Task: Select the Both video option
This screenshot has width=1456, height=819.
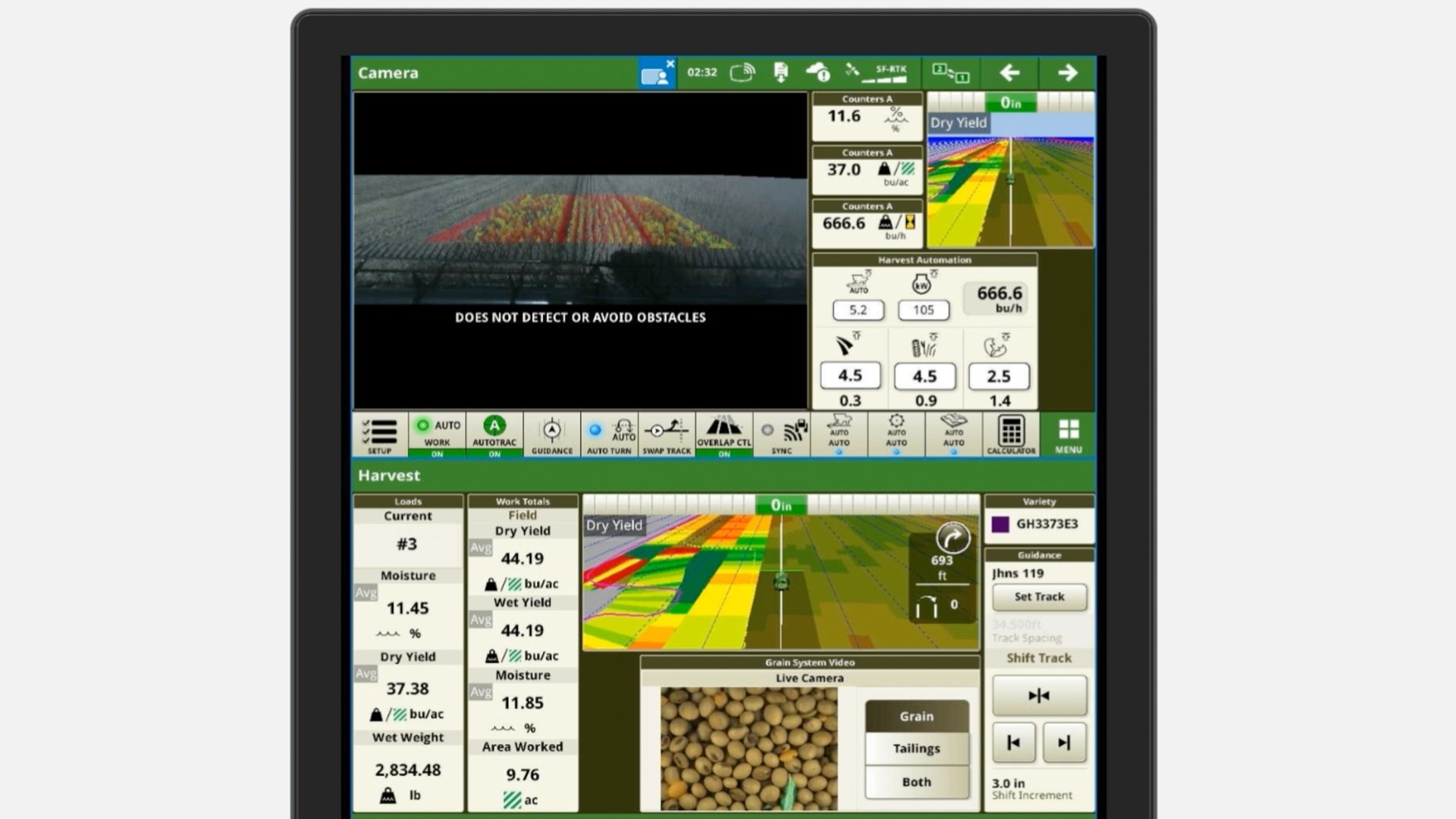Action: click(917, 782)
